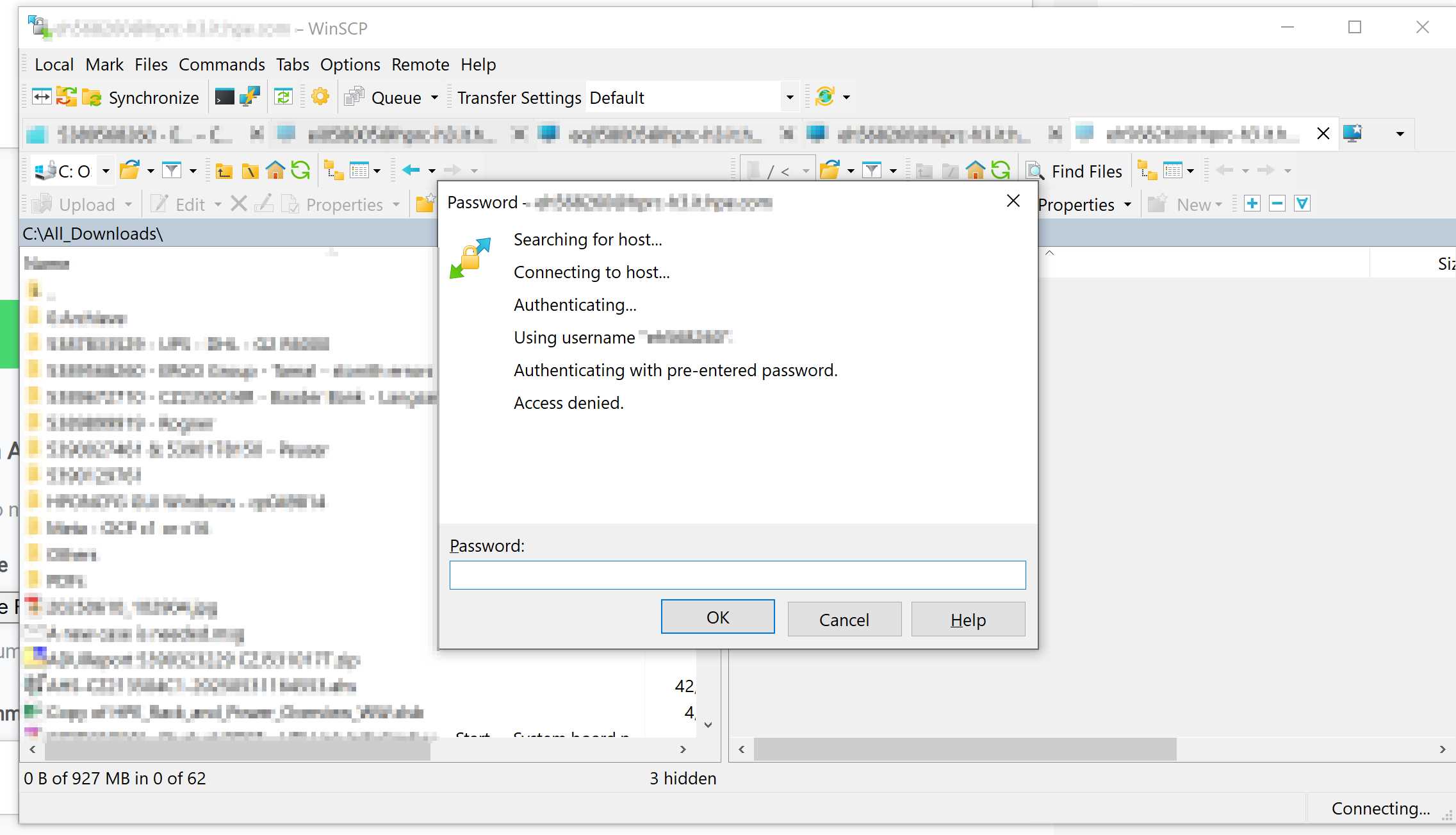This screenshot has width=1456, height=835.
Task: Go to local home directory icon
Action: (275, 170)
